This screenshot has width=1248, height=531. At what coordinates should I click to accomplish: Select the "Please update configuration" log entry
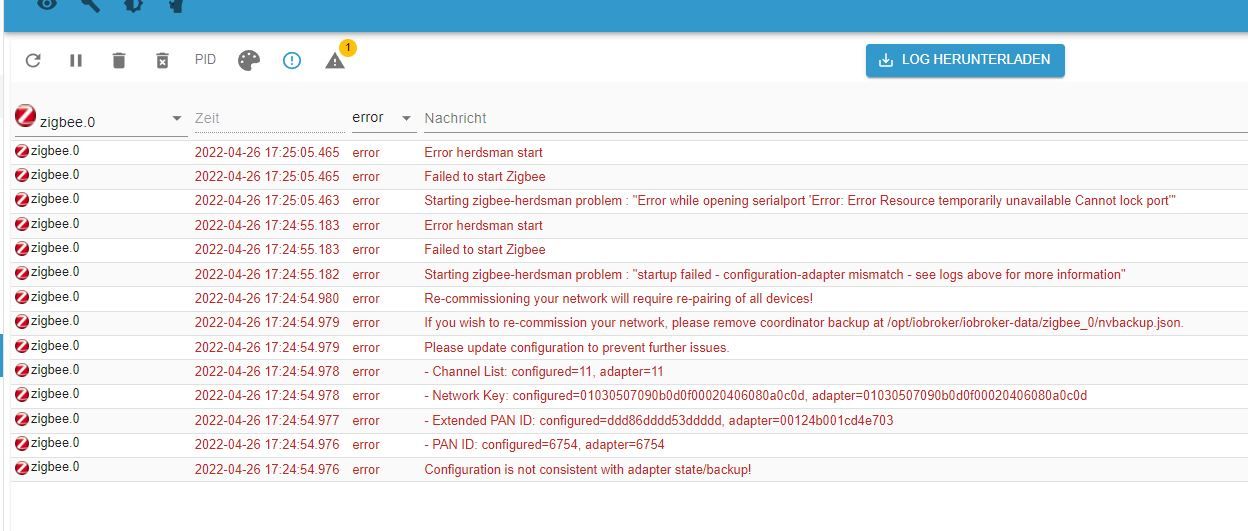pos(576,347)
